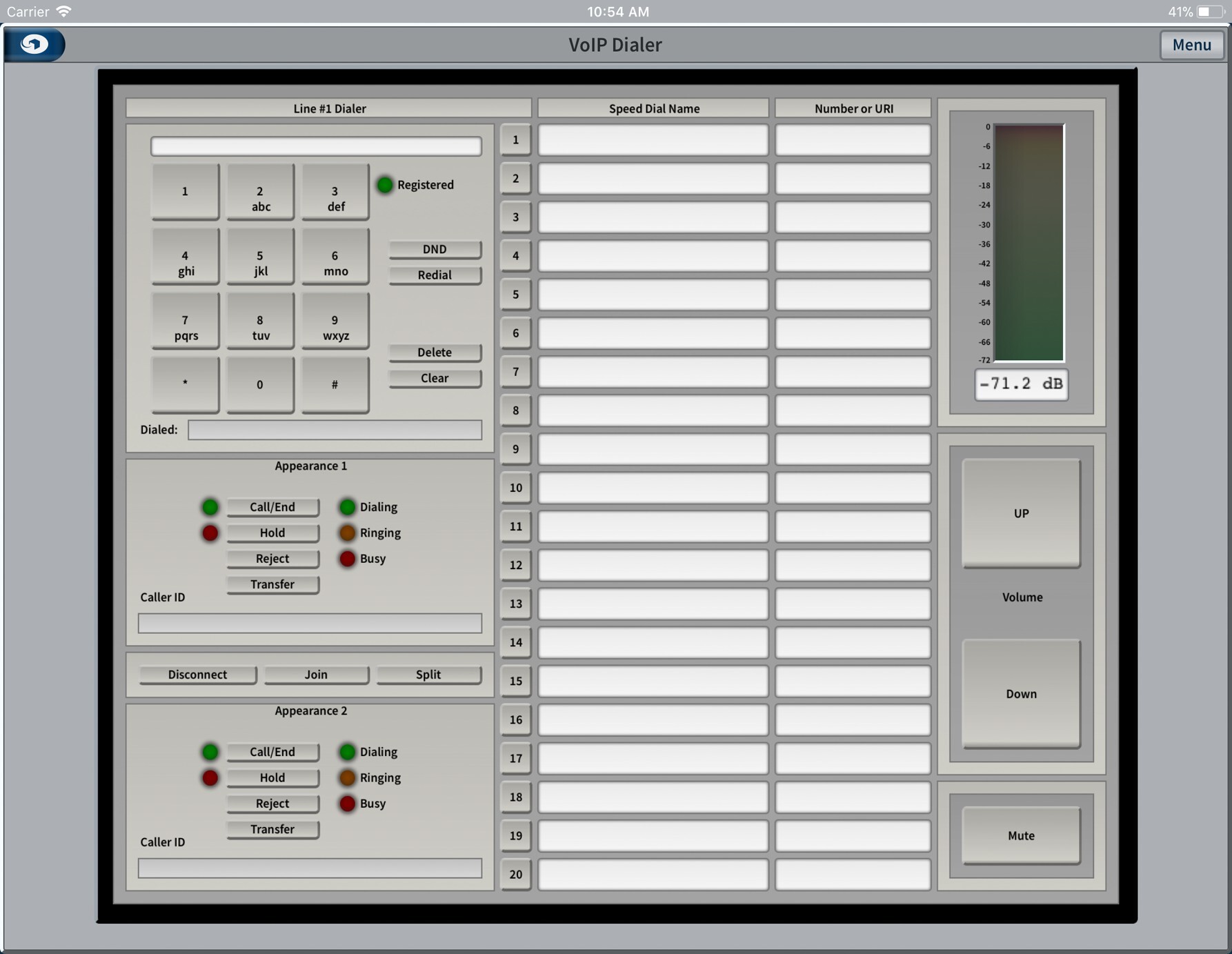Click the green Registered status indicator
The width and height of the screenshot is (1232, 954).
click(385, 185)
